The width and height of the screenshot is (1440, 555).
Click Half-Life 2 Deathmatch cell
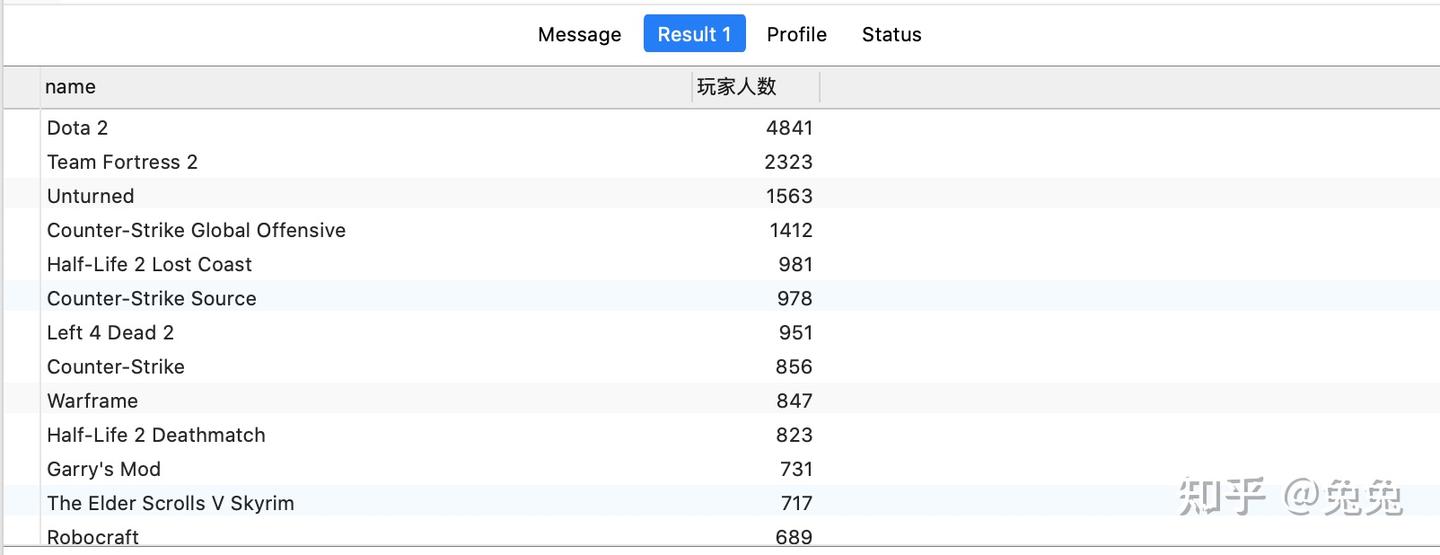coord(156,435)
